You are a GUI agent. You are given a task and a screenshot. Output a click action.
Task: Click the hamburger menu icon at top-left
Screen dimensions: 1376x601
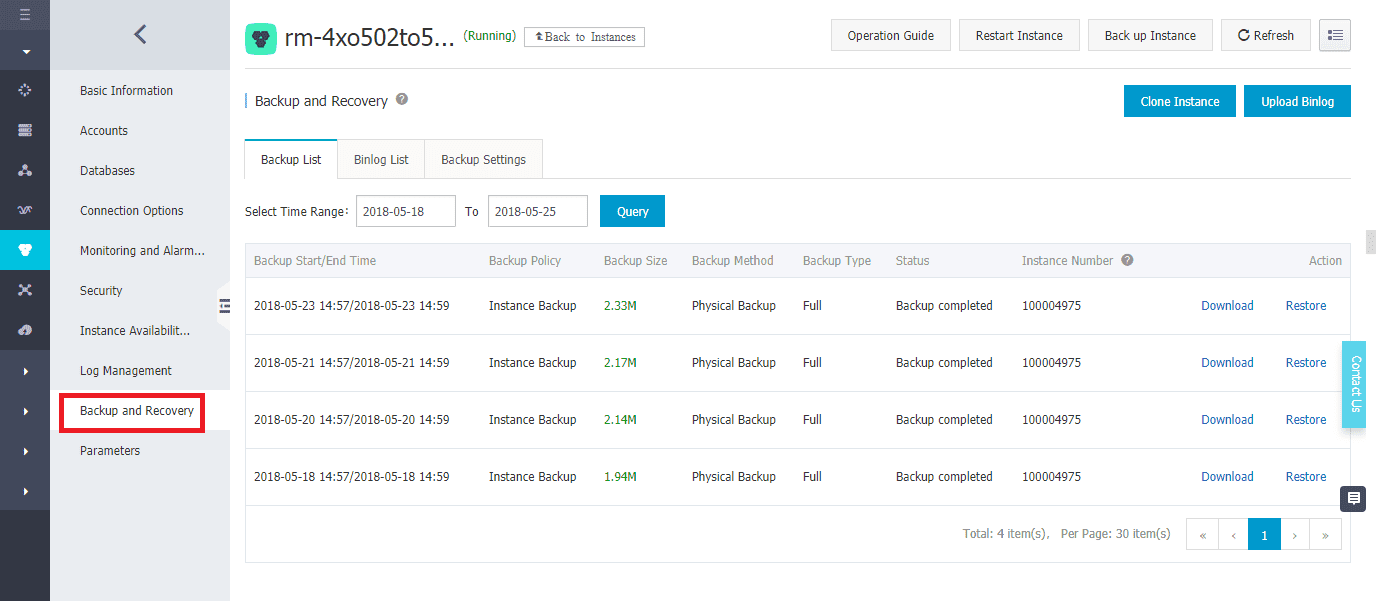tap(25, 15)
